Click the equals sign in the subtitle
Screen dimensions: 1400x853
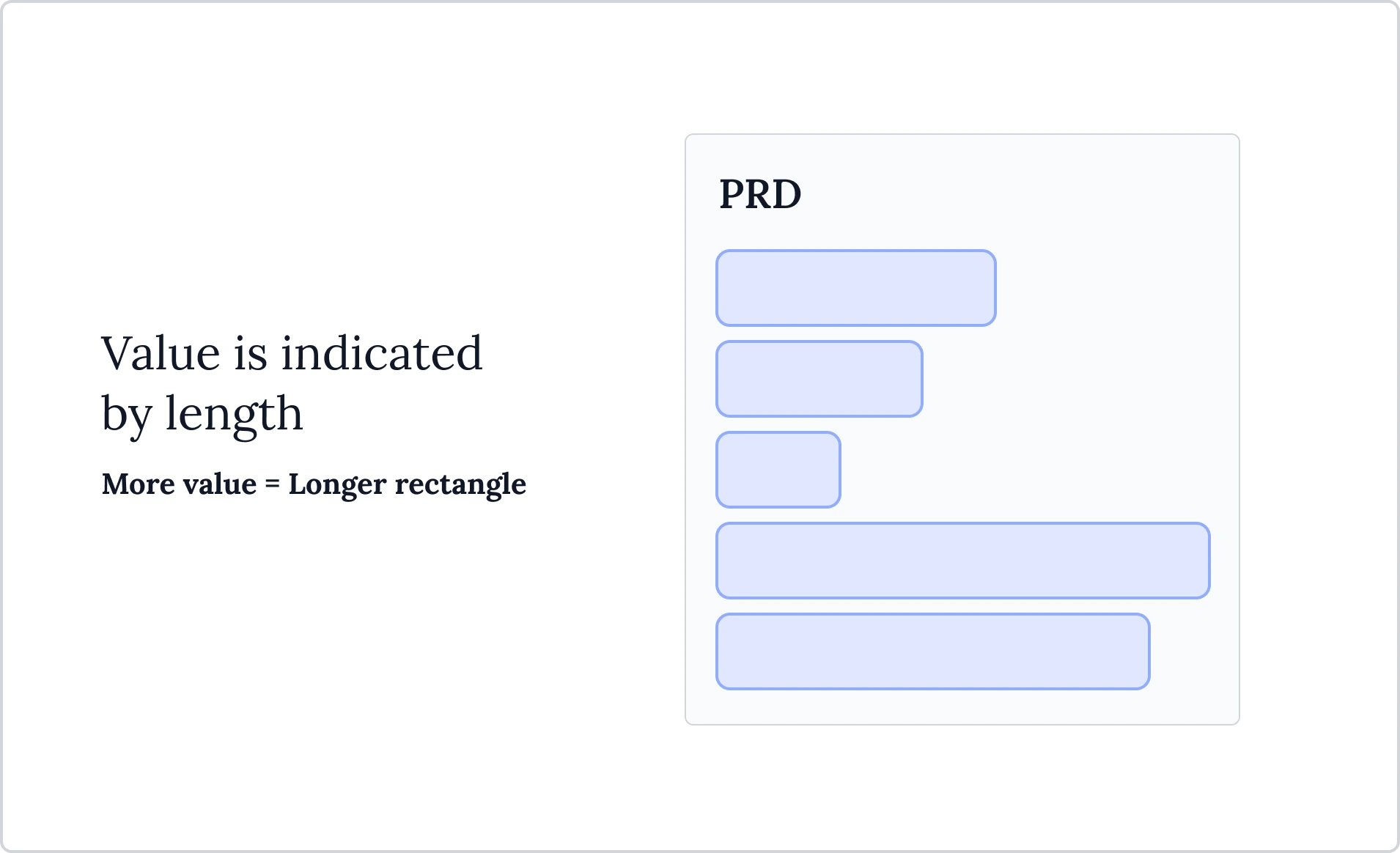click(x=273, y=484)
